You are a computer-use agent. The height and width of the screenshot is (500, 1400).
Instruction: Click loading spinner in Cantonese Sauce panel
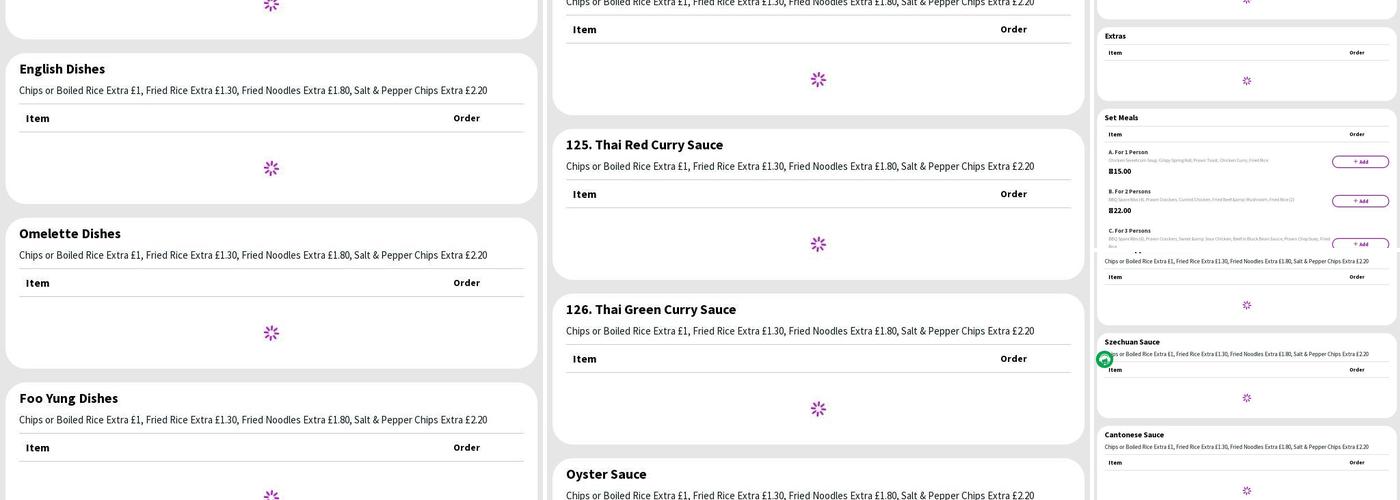point(1246,491)
